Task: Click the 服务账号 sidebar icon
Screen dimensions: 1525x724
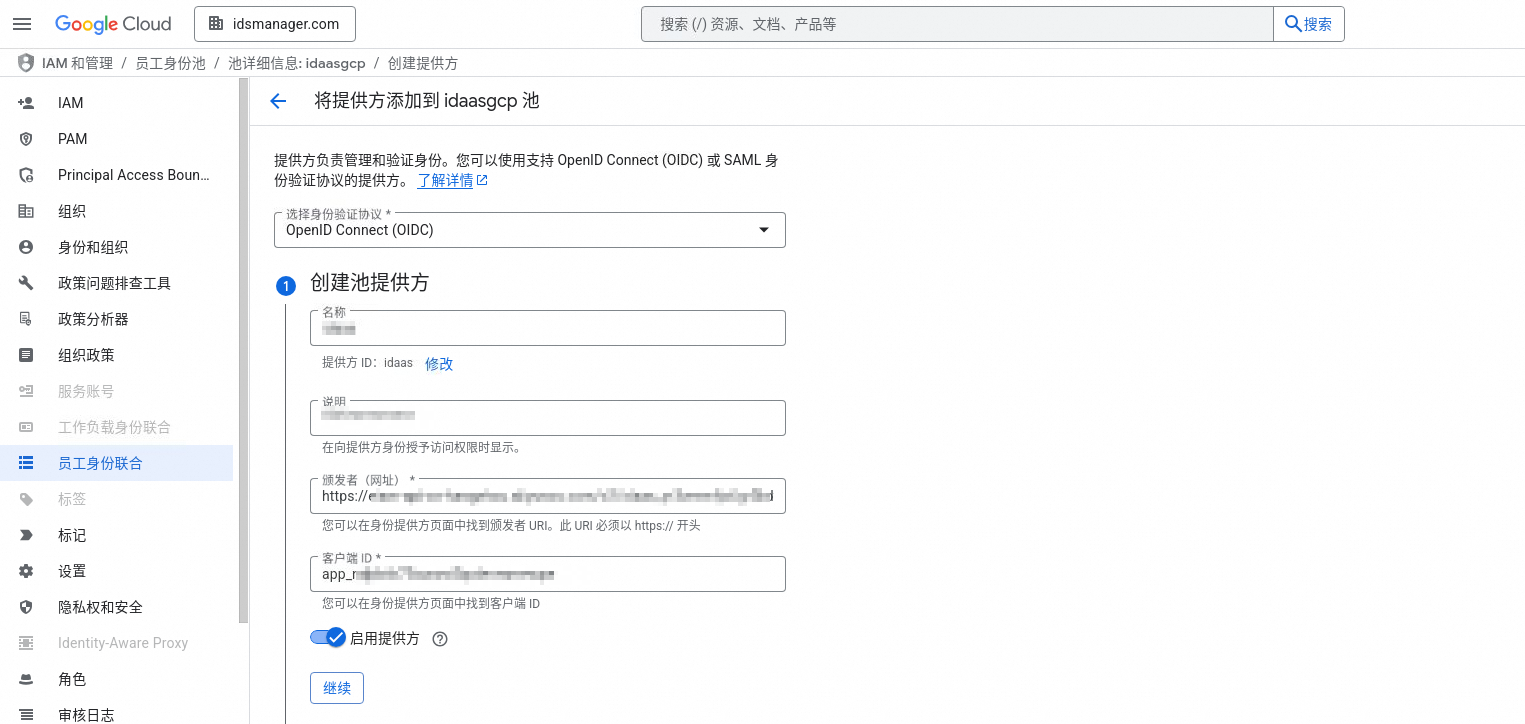Action: point(27,391)
